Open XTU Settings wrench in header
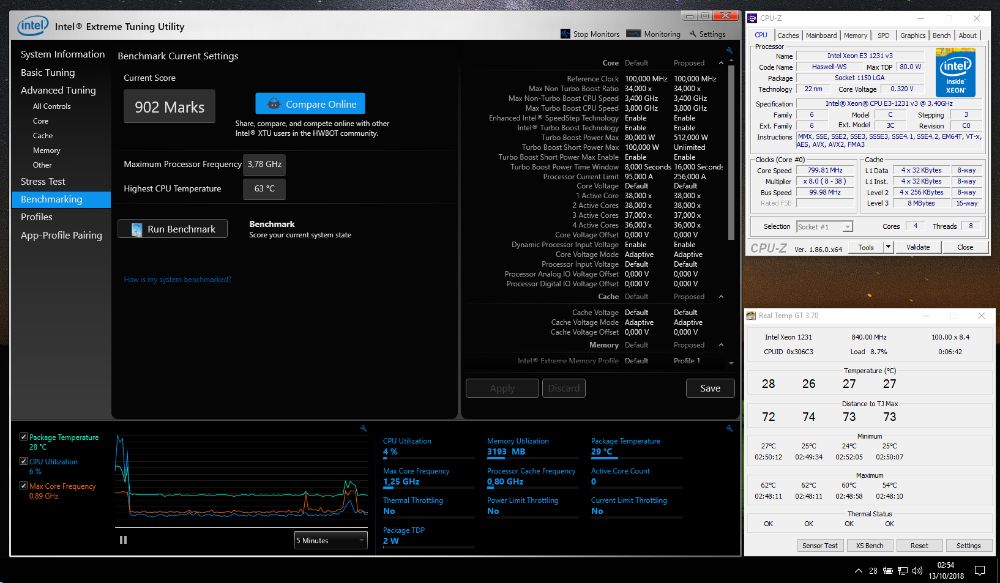 point(692,34)
